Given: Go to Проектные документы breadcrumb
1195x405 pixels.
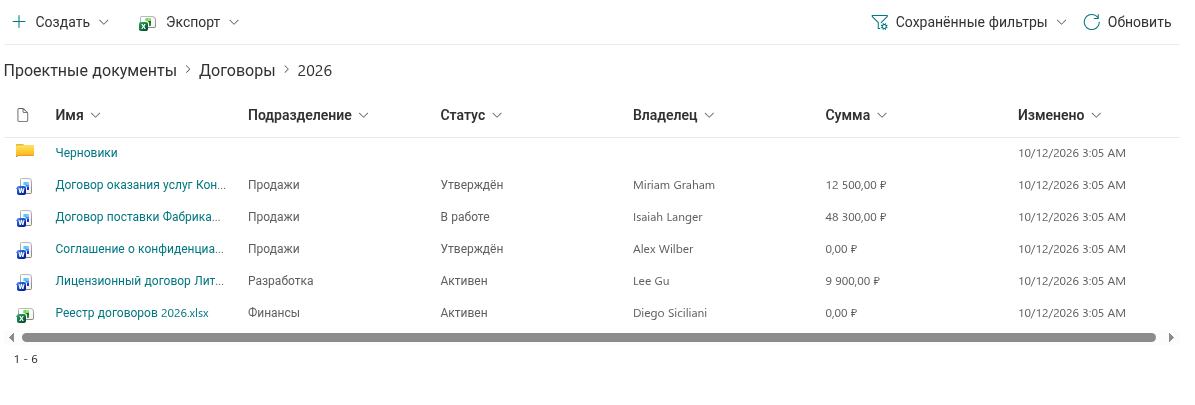Looking at the screenshot, I should [90, 71].
